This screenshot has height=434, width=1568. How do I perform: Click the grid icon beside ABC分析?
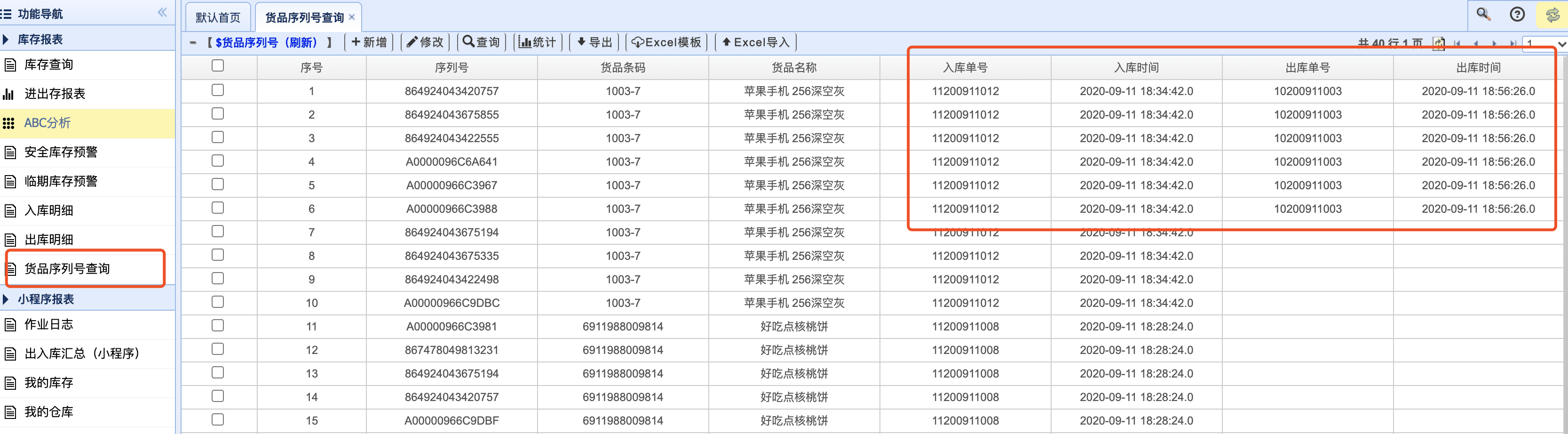[x=8, y=123]
